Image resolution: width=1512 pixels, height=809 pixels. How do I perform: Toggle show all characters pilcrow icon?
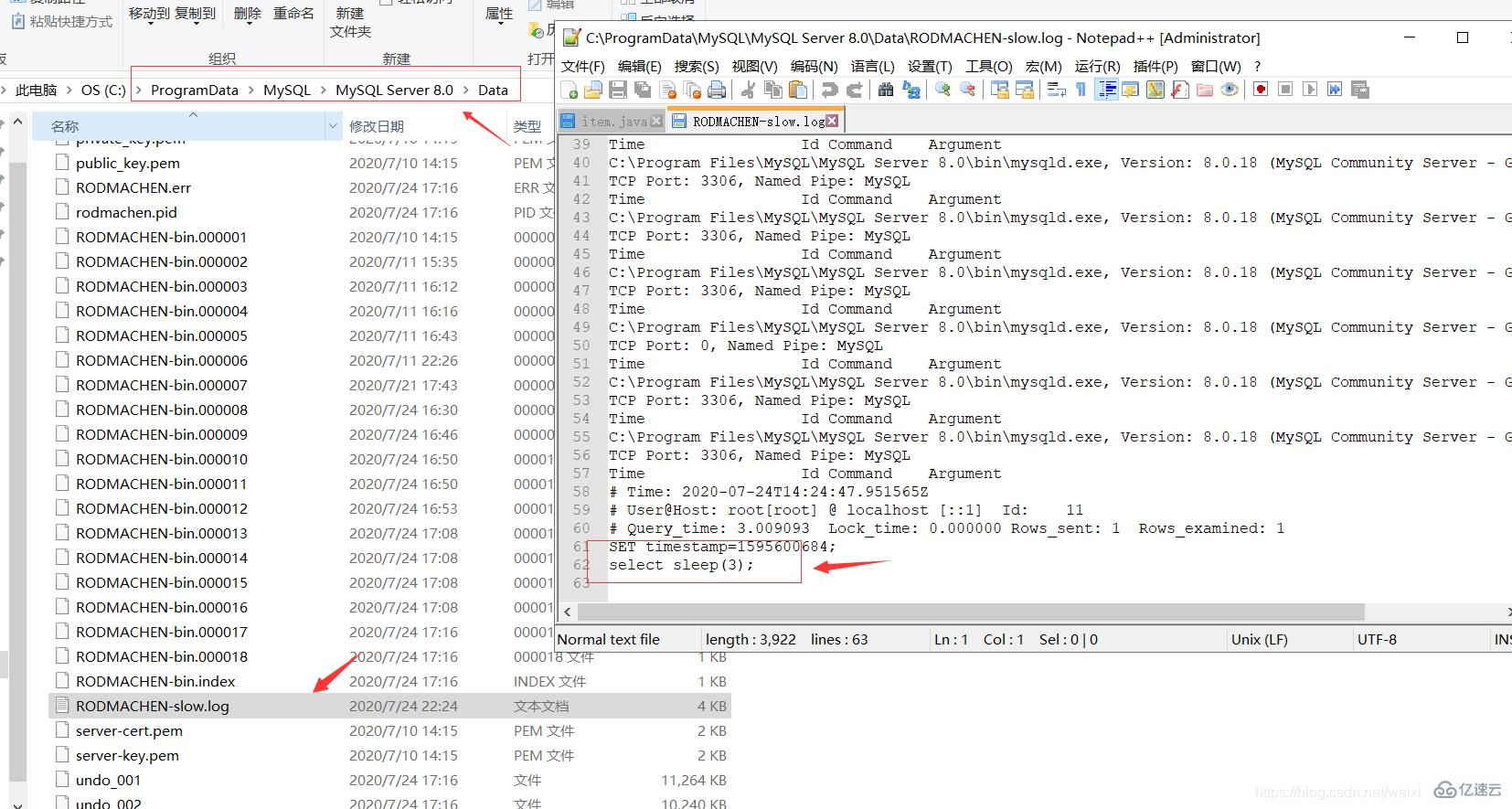tap(1081, 90)
